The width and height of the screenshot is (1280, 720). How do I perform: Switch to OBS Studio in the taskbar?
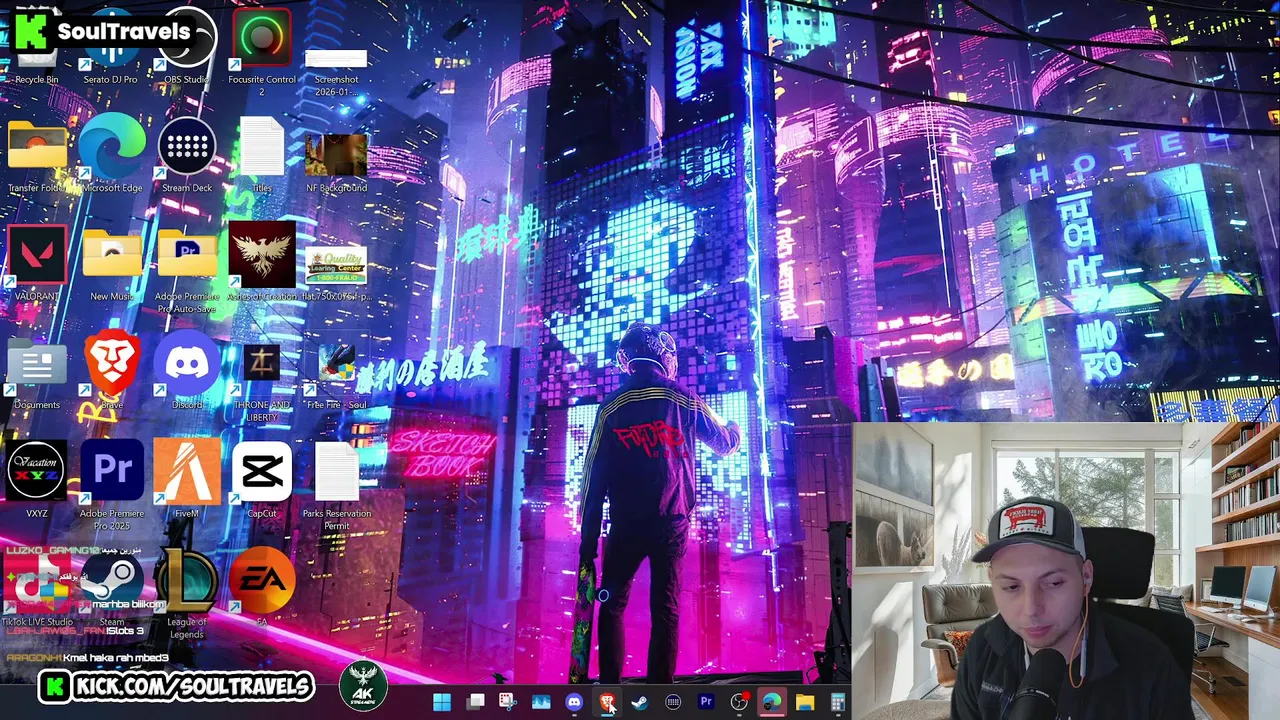(739, 702)
